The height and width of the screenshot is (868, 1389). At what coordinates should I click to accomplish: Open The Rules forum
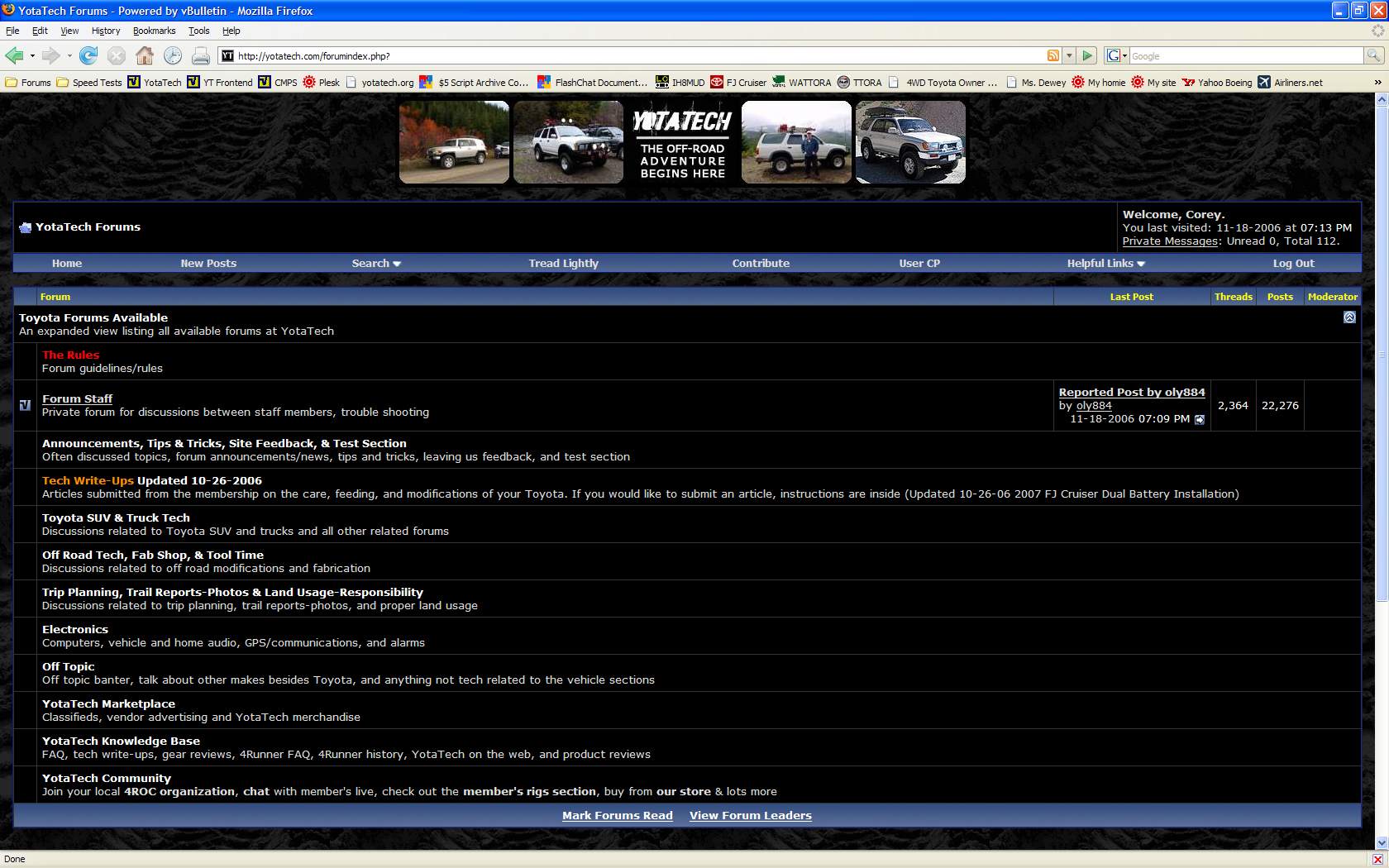point(70,355)
